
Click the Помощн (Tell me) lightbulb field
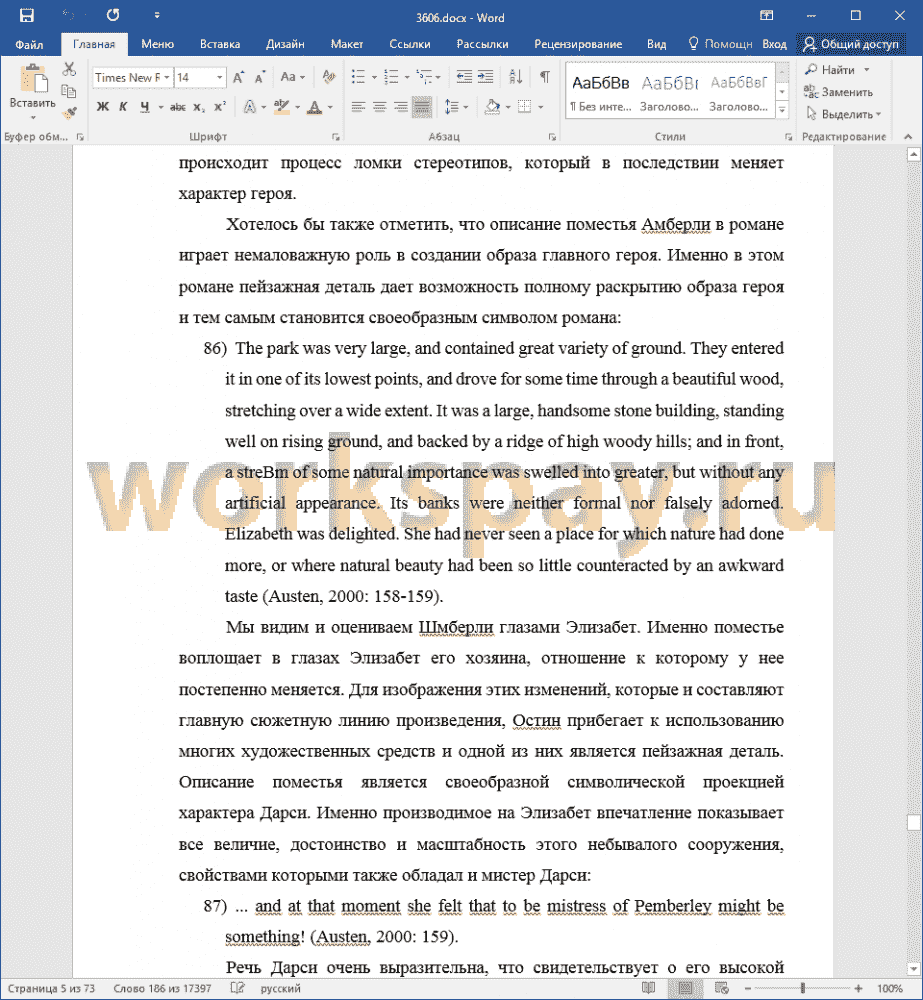[x=721, y=44]
